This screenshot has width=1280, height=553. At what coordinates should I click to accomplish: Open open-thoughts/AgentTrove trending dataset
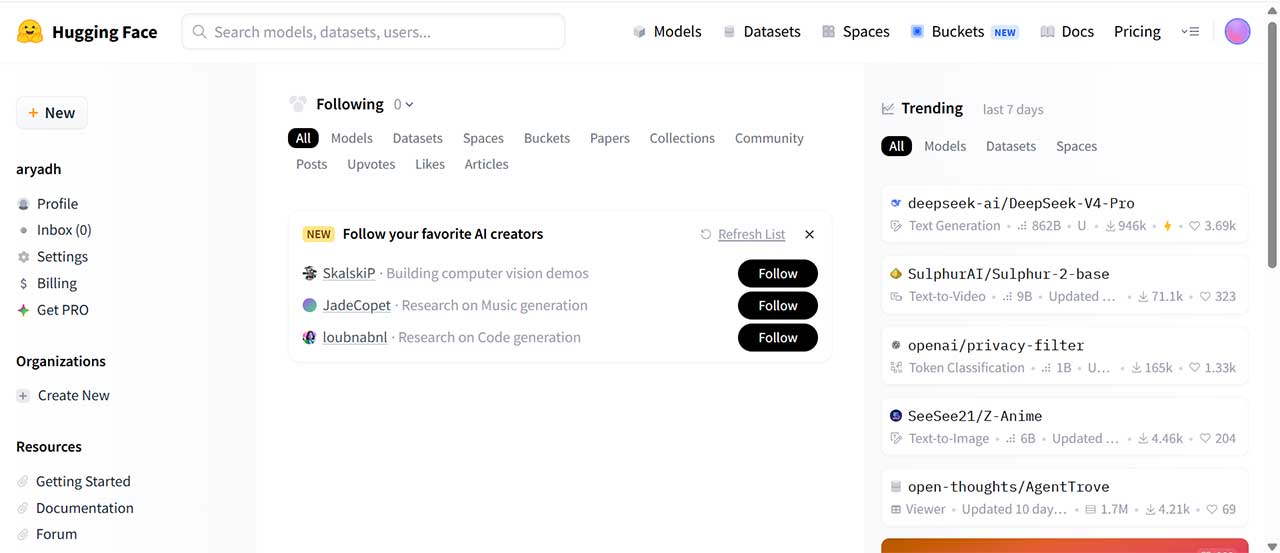pos(1065,497)
